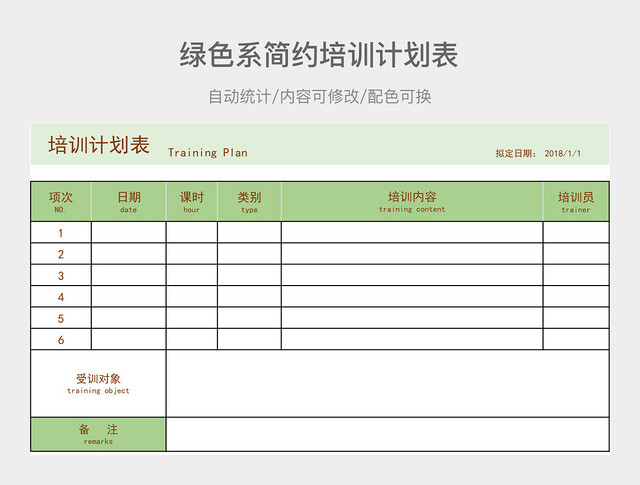Click the training content cell in row 4
Image resolution: width=640 pixels, height=485 pixels.
click(x=412, y=296)
